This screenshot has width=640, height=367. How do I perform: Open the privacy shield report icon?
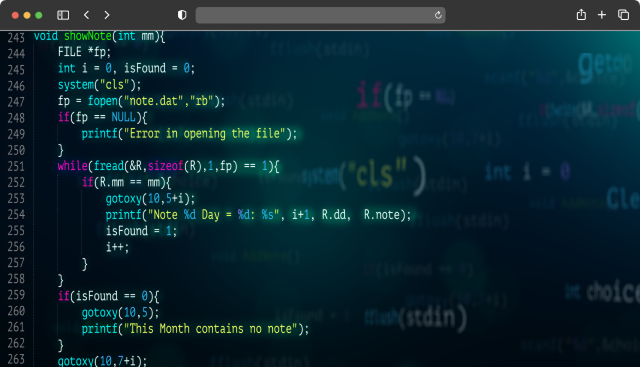(x=182, y=15)
